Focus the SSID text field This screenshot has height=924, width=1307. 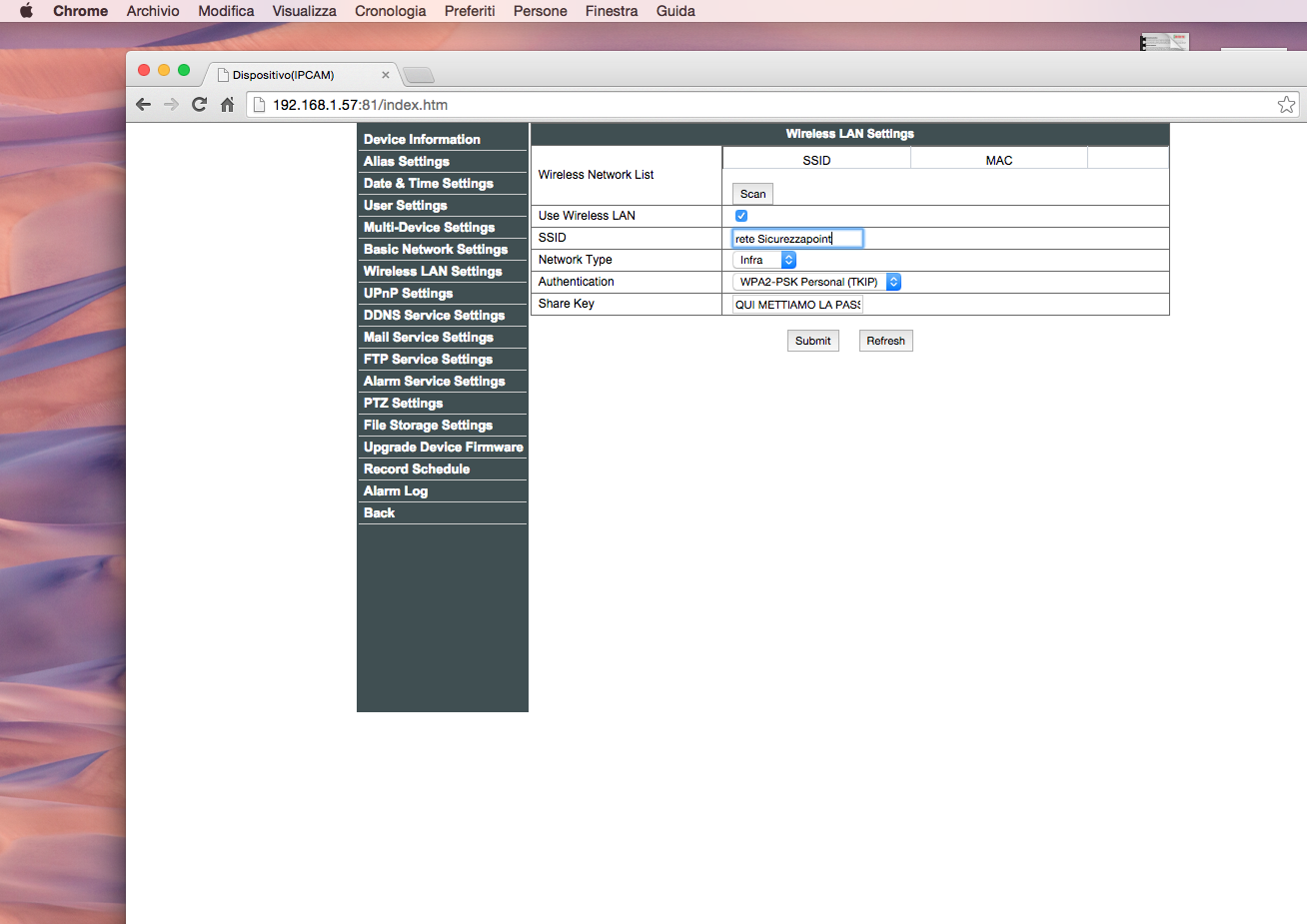[797, 239]
